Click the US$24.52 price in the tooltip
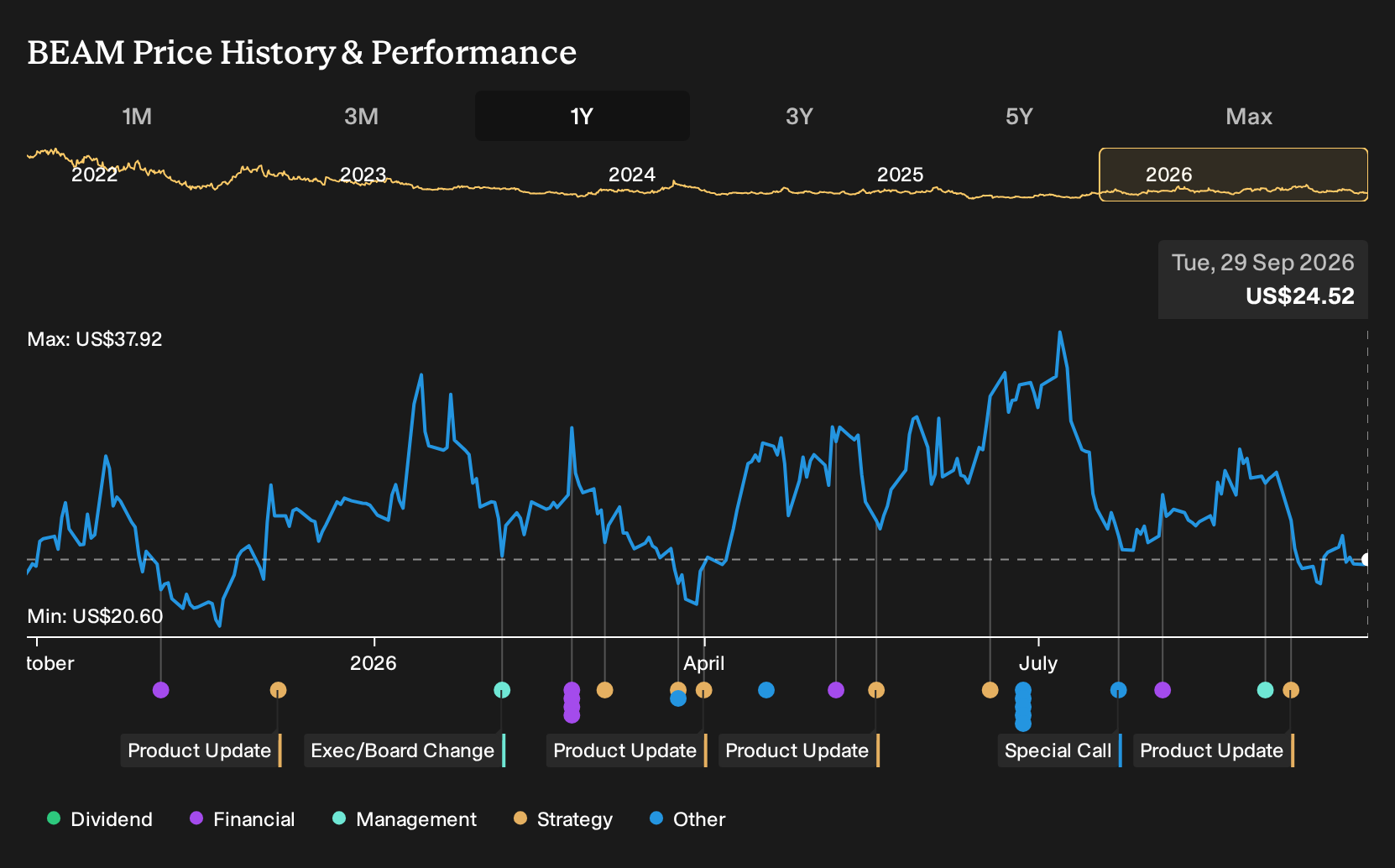 click(x=1300, y=296)
